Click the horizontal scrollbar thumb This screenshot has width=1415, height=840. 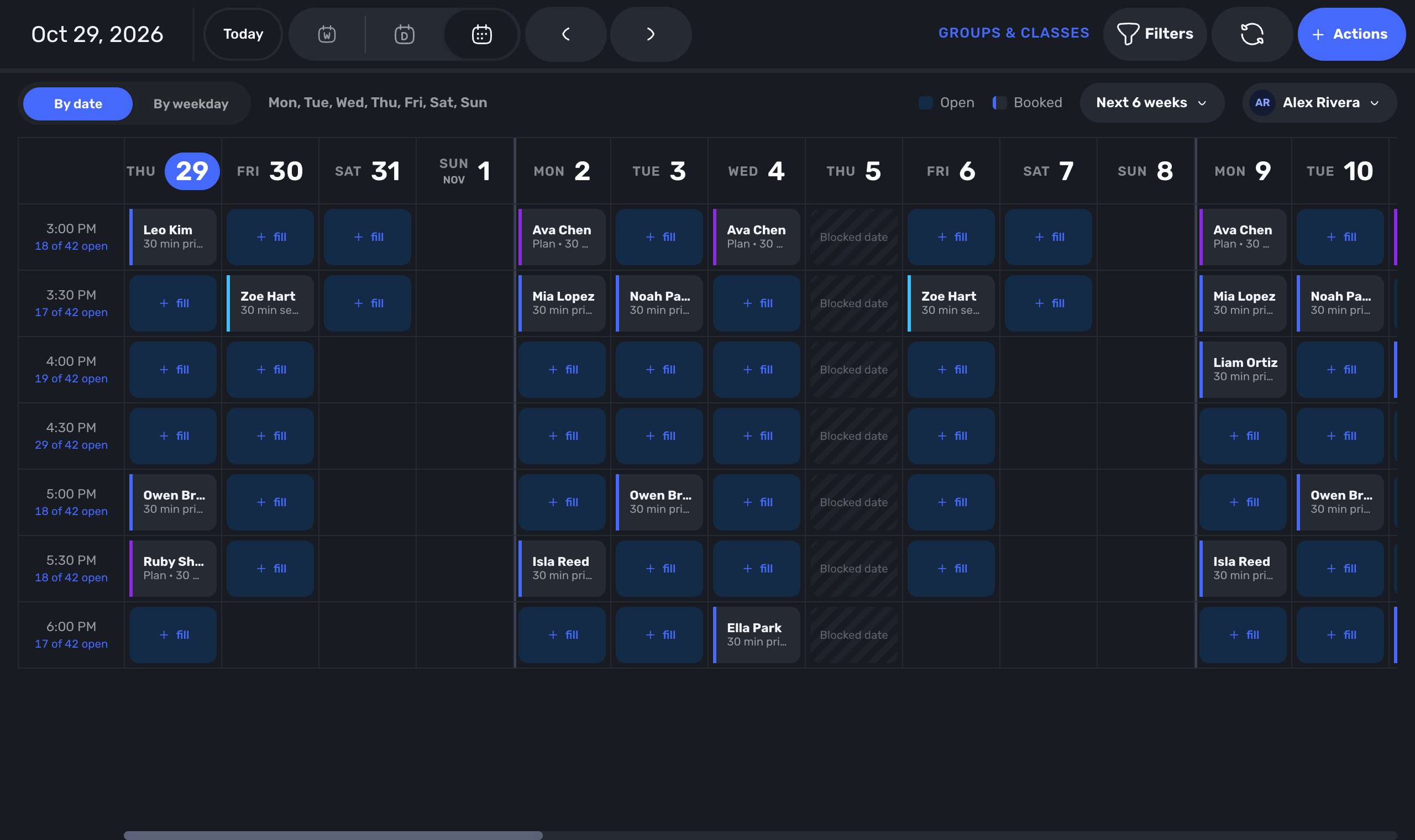(333, 835)
